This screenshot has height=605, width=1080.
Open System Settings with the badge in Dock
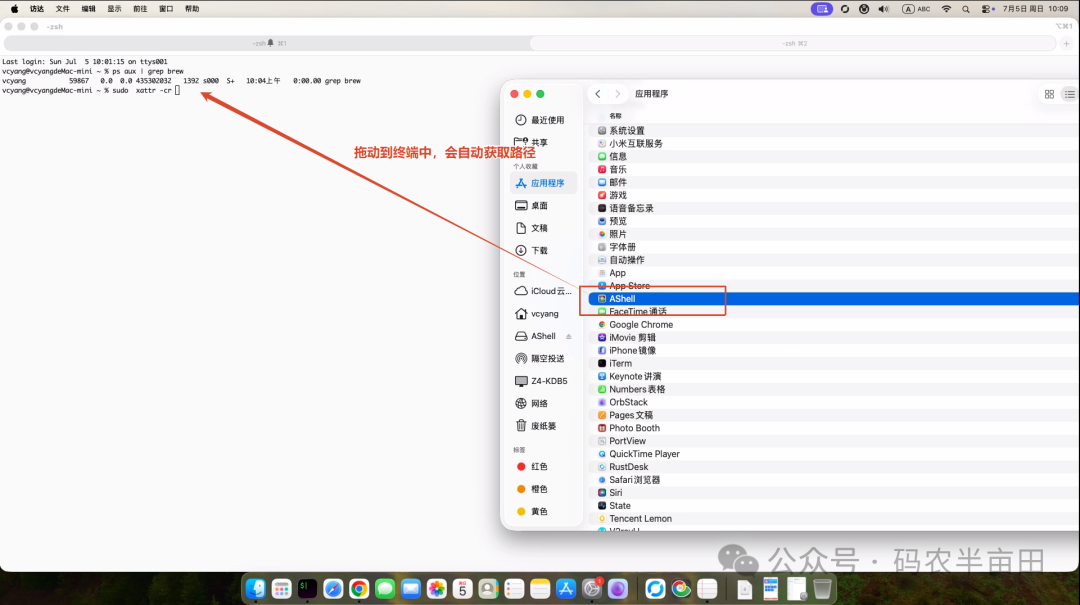point(592,588)
